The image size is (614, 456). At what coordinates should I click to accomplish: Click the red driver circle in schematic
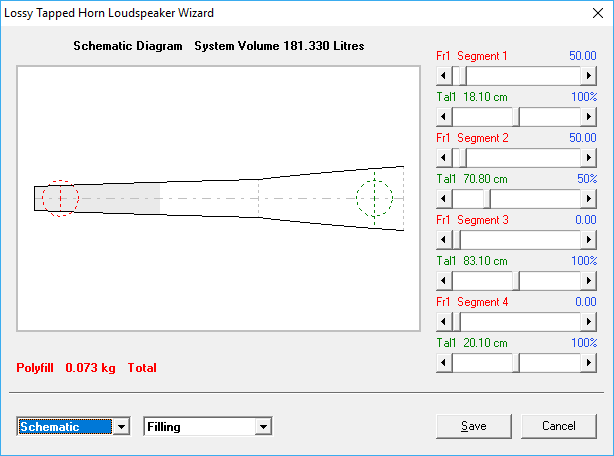[60, 198]
